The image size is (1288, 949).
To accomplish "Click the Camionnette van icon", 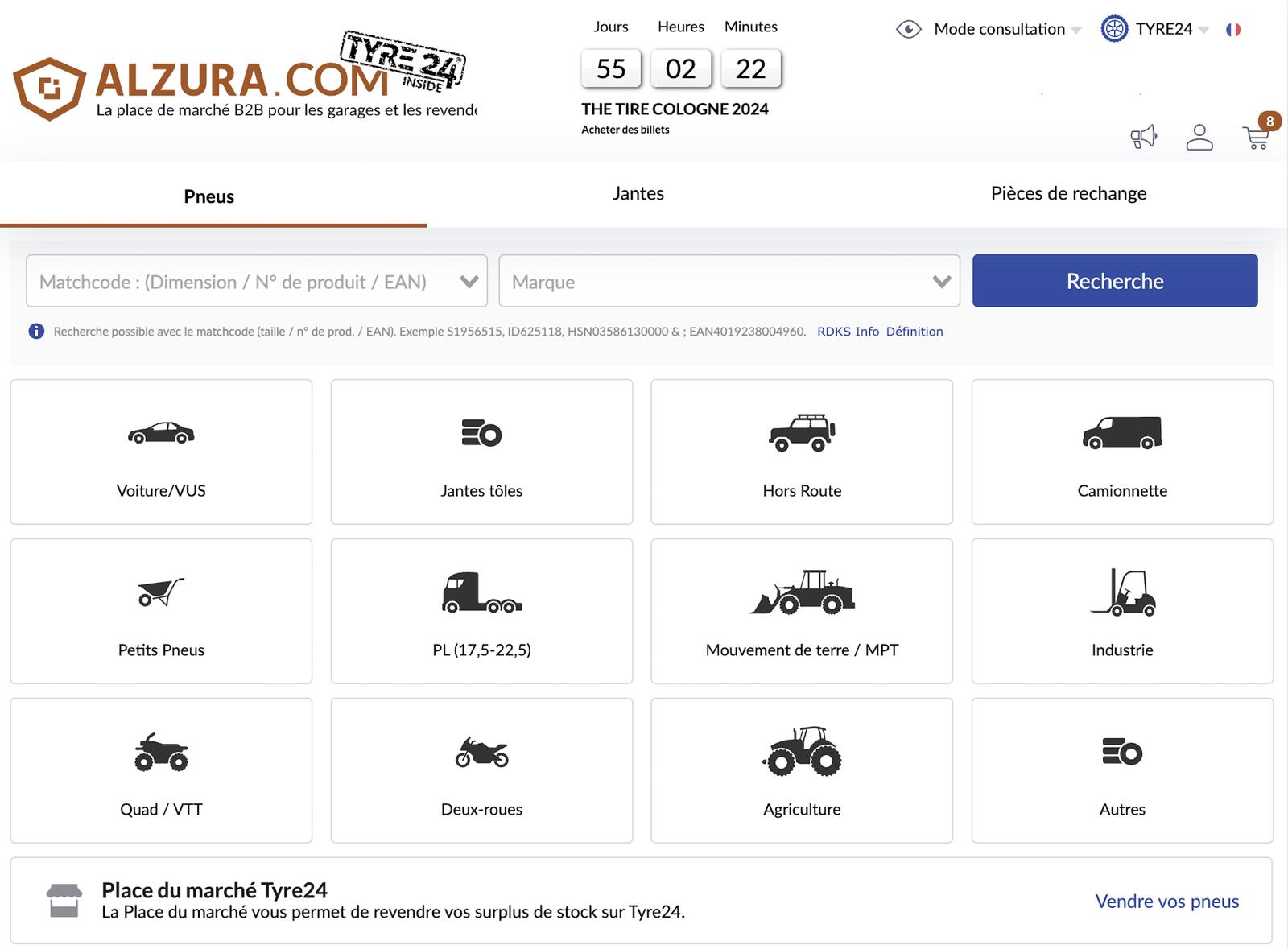I will (1122, 432).
